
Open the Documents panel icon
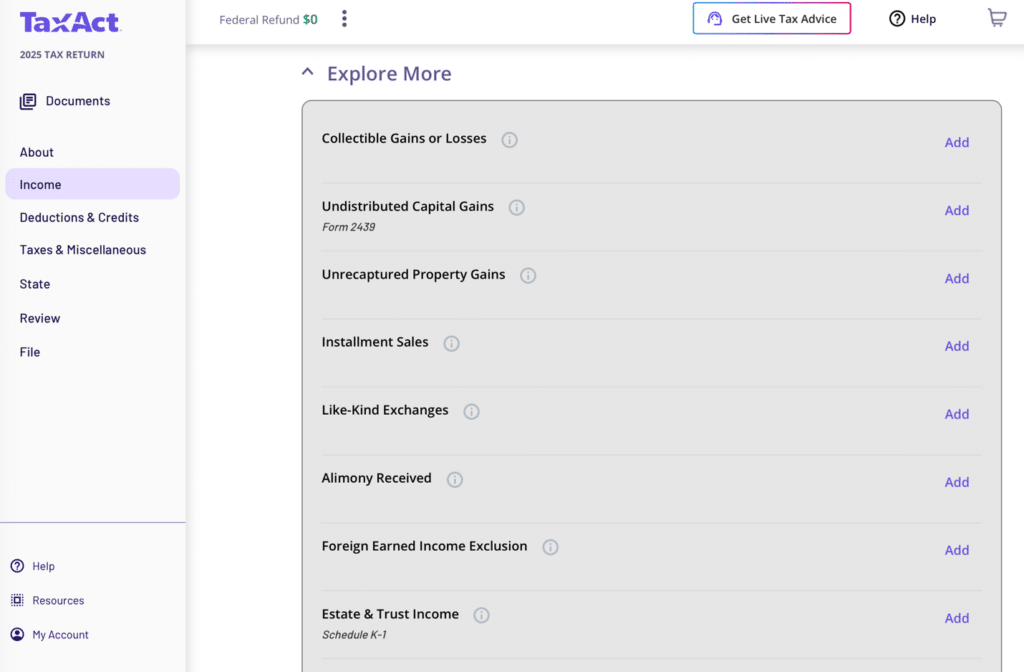coord(27,100)
